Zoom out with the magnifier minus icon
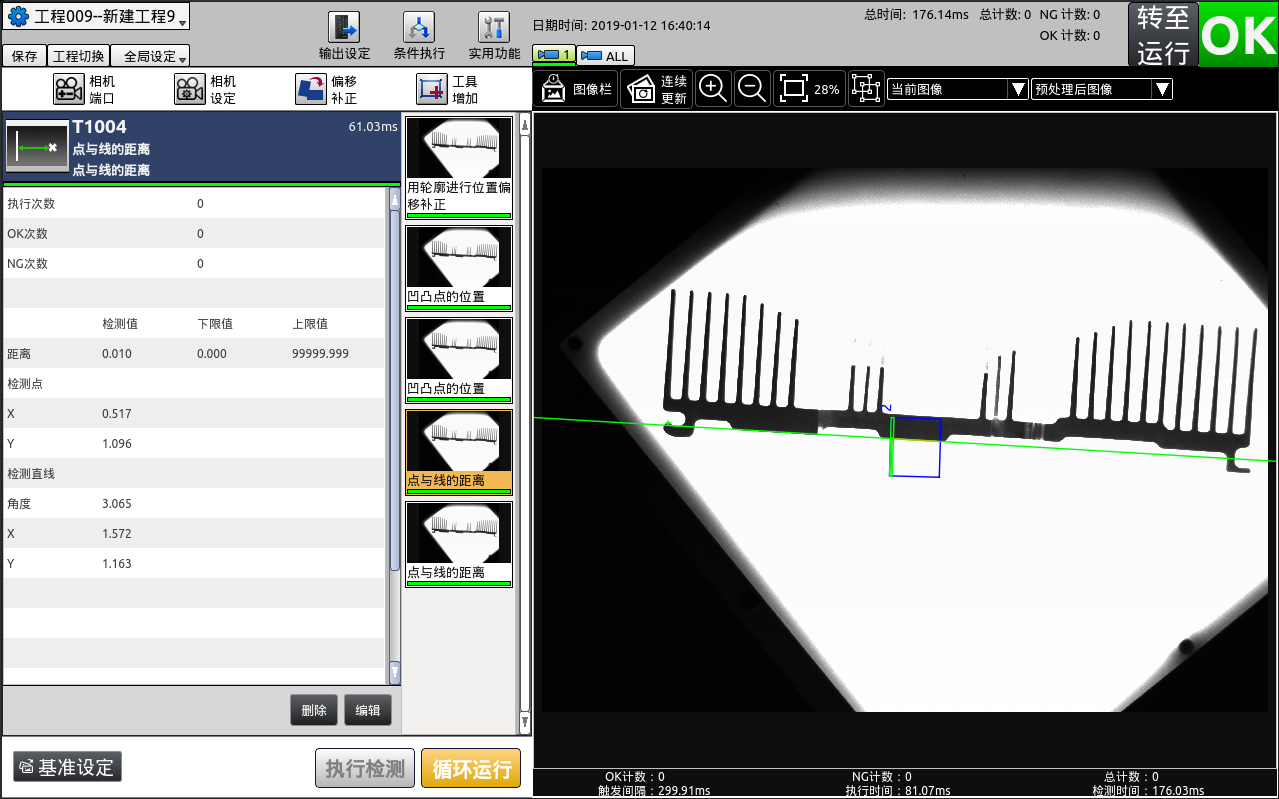1279x799 pixels. [x=752, y=89]
